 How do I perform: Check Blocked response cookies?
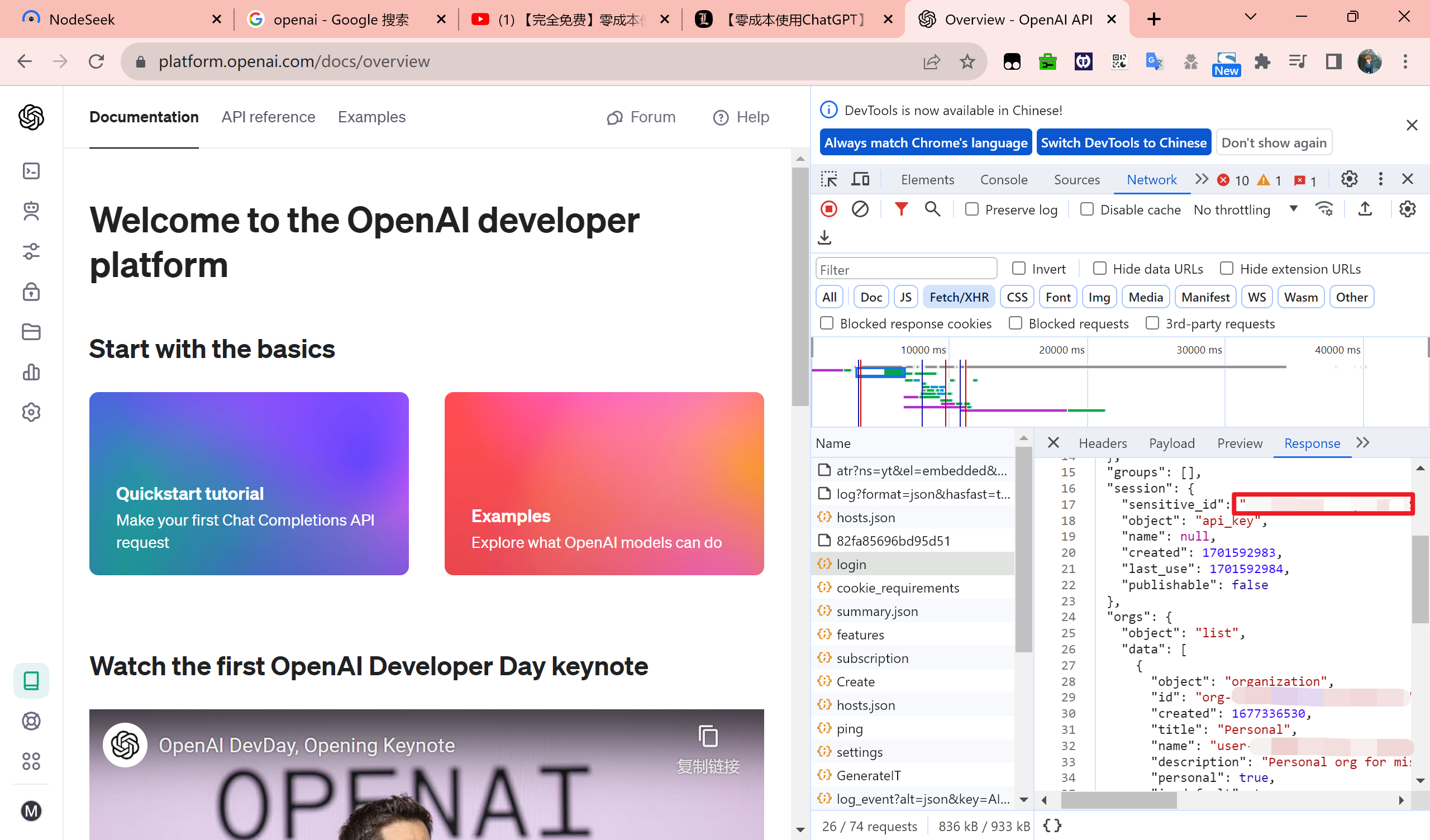pos(827,323)
